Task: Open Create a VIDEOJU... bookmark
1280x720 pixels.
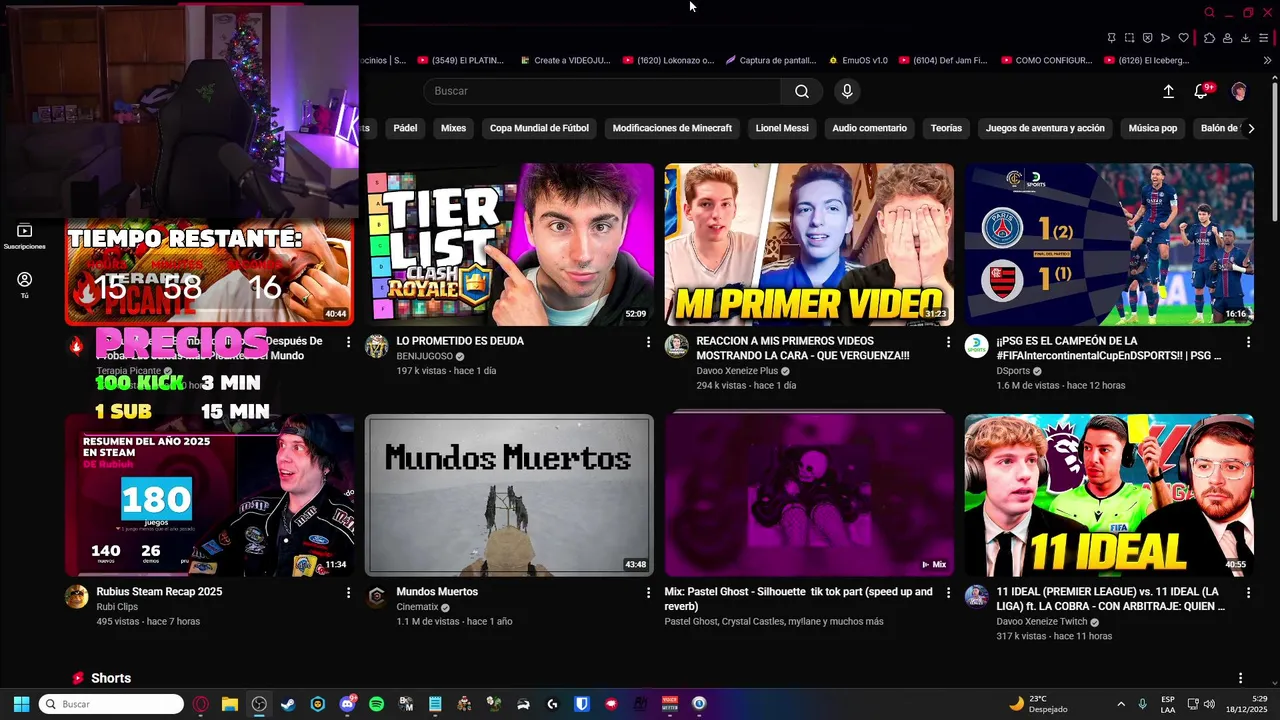Action: 564,60
